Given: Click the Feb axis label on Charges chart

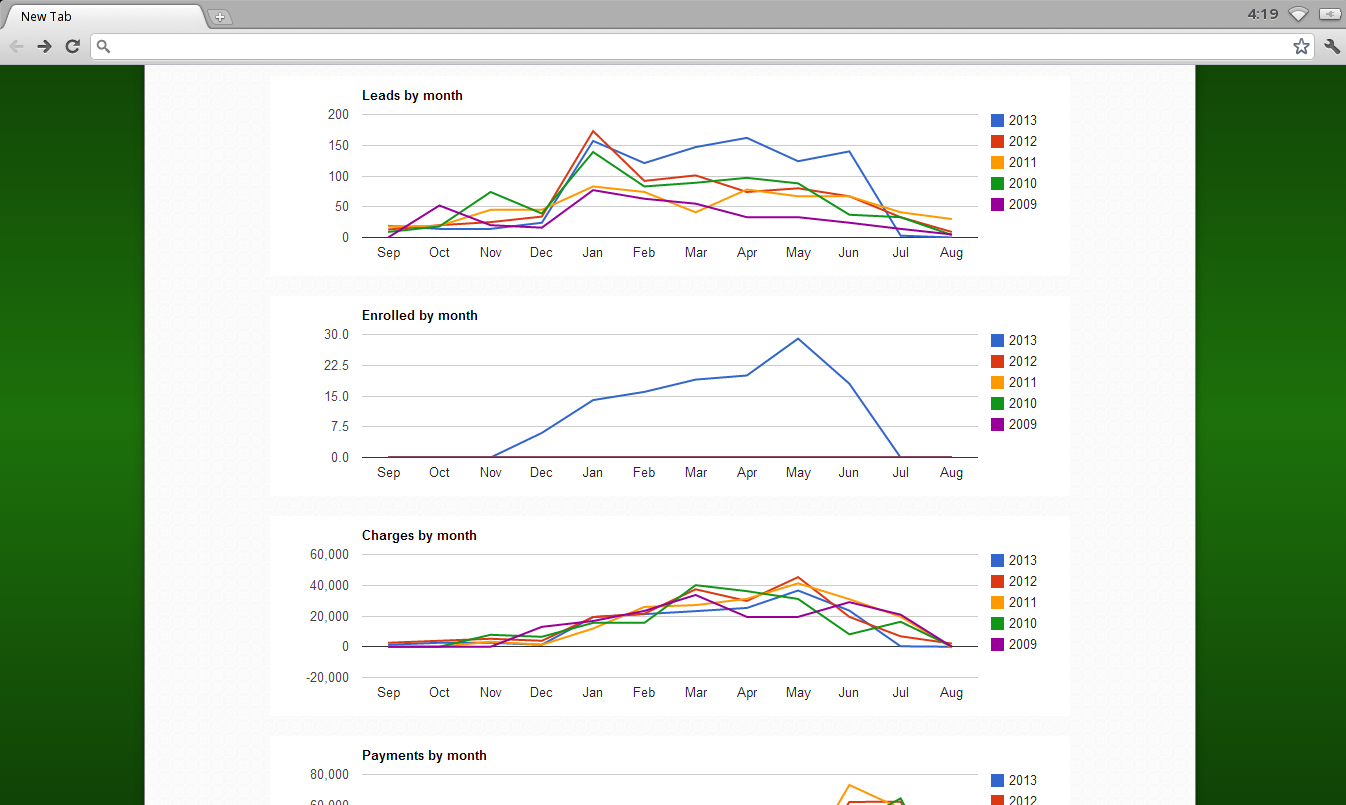Looking at the screenshot, I should (x=644, y=692).
